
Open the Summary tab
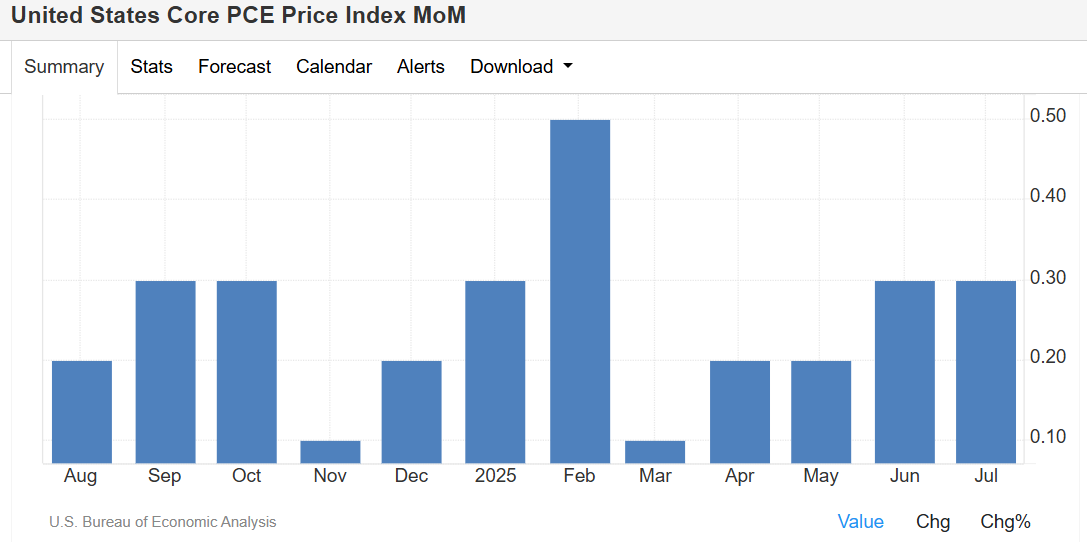pos(64,67)
